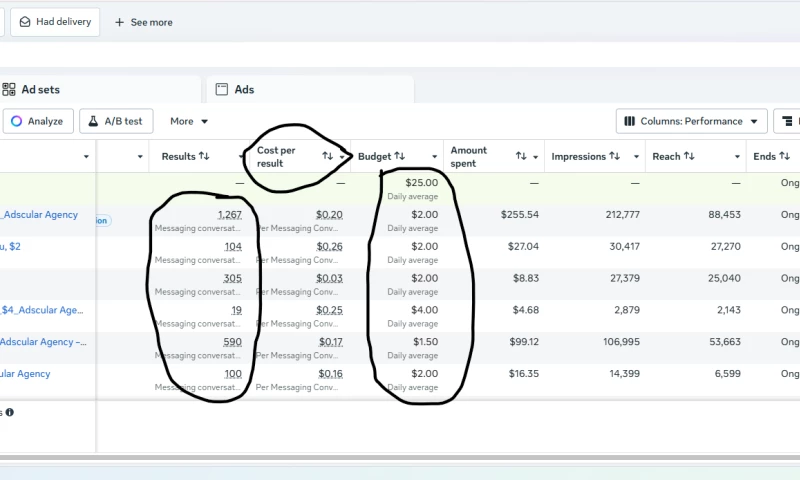800x480 pixels.
Task: Click the A/B test flask icon
Action: pos(93,121)
